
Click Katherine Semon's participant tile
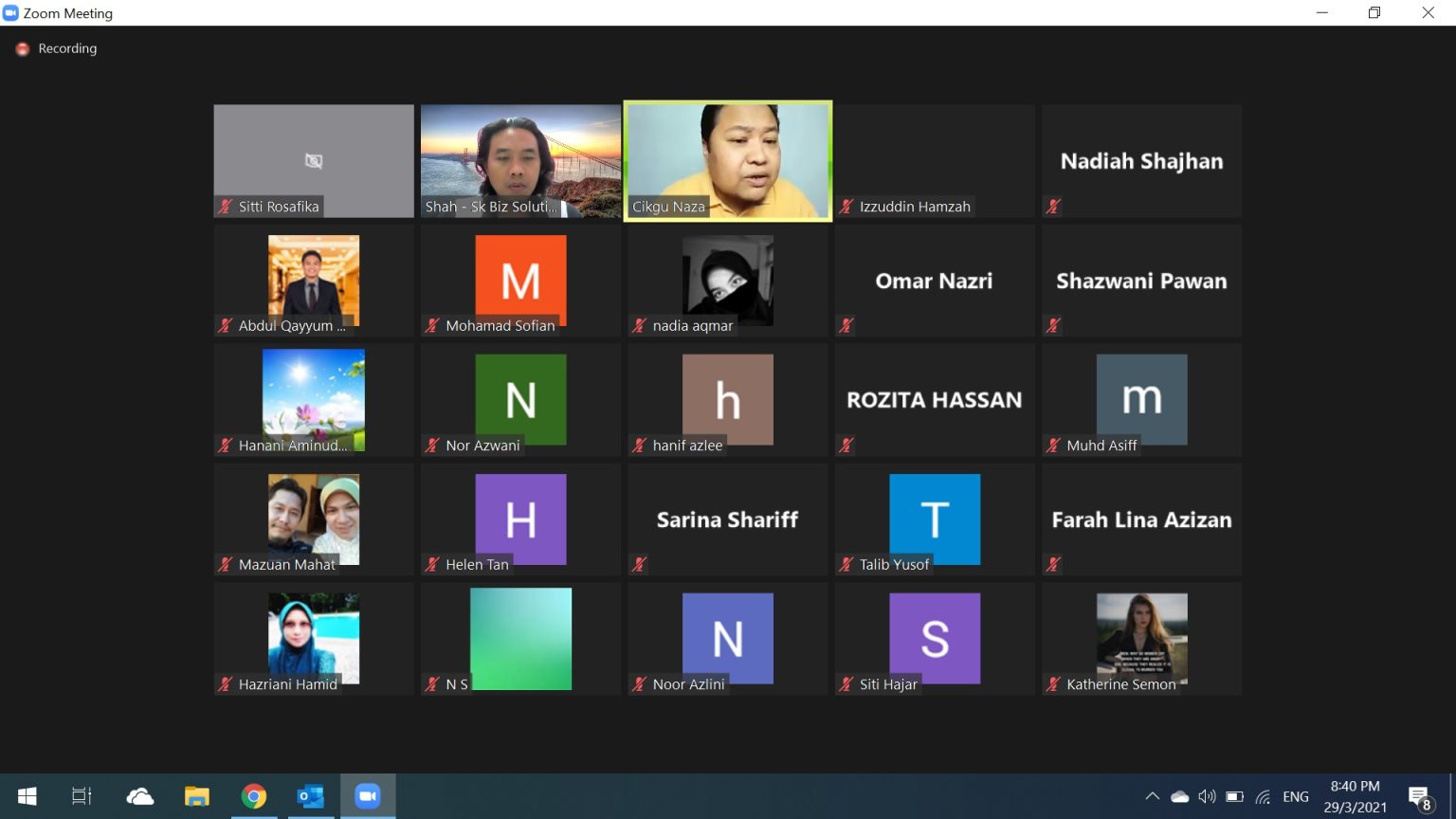point(1141,638)
